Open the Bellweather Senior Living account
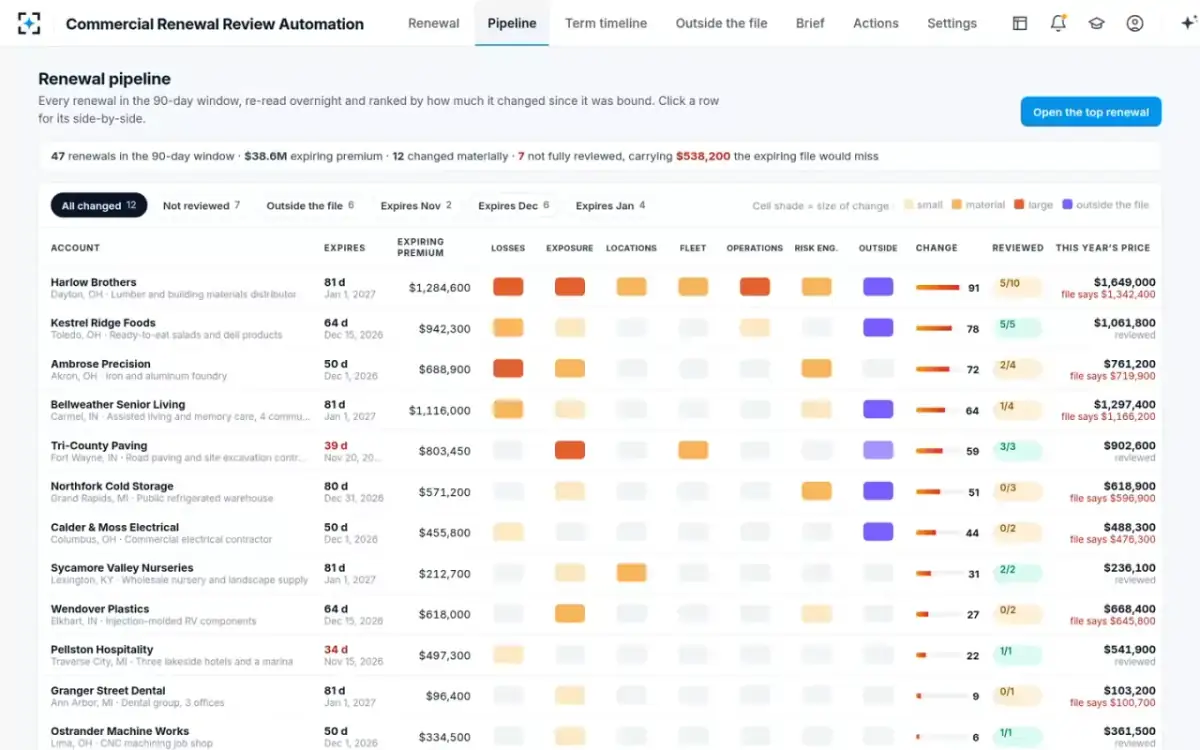The width and height of the screenshot is (1200, 750). [118, 405]
